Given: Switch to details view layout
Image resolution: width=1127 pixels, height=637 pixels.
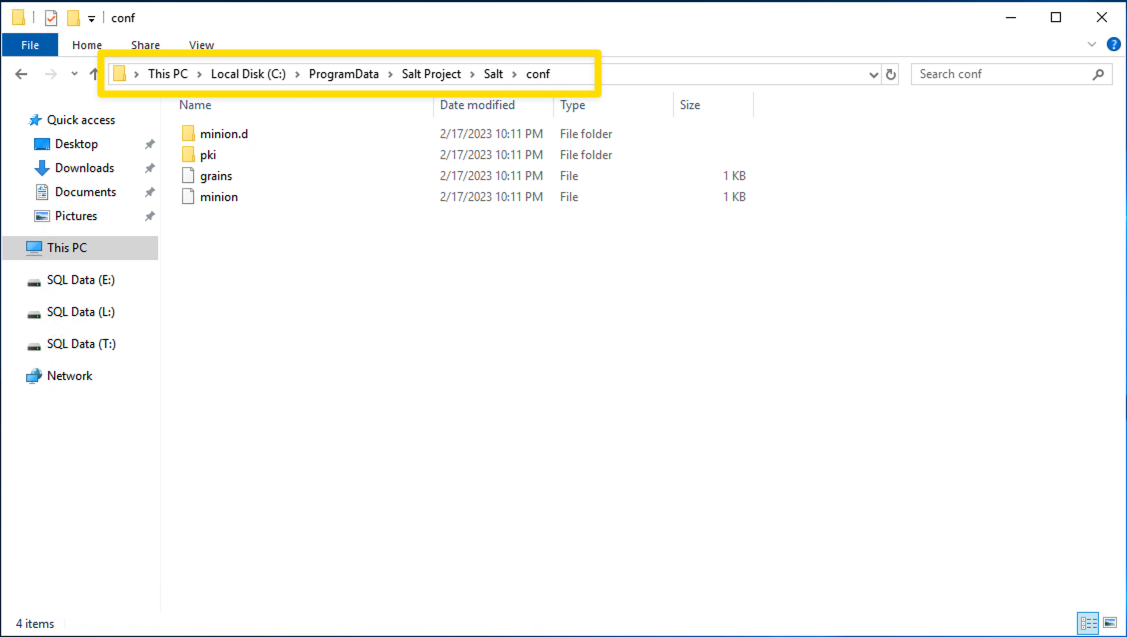Looking at the screenshot, I should 1088,623.
